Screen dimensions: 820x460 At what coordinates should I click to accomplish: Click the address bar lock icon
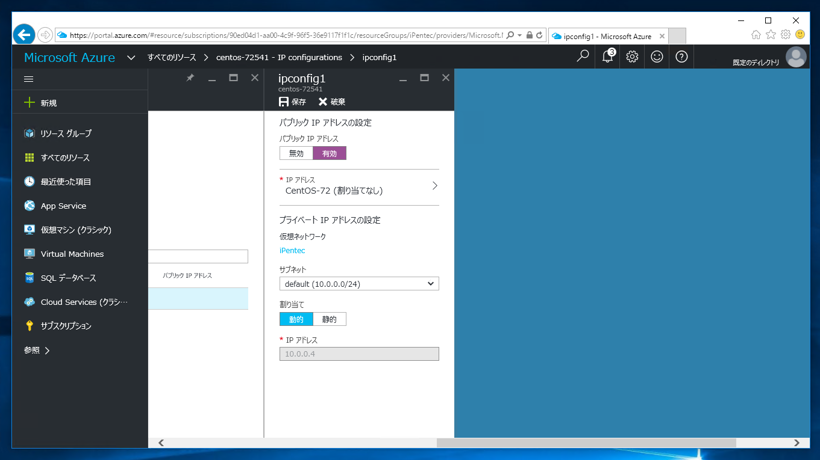(529, 35)
